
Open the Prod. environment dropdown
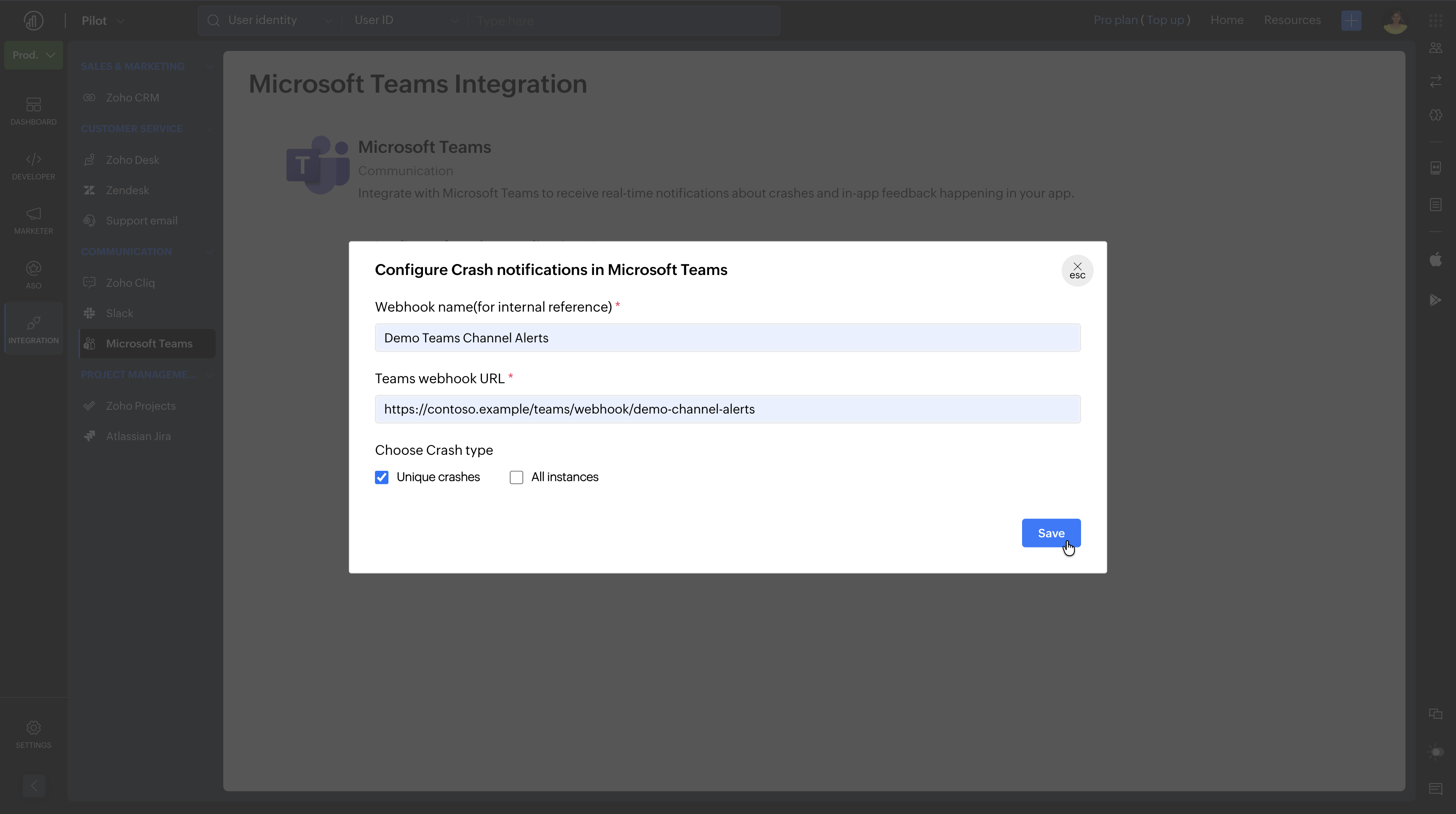33,55
